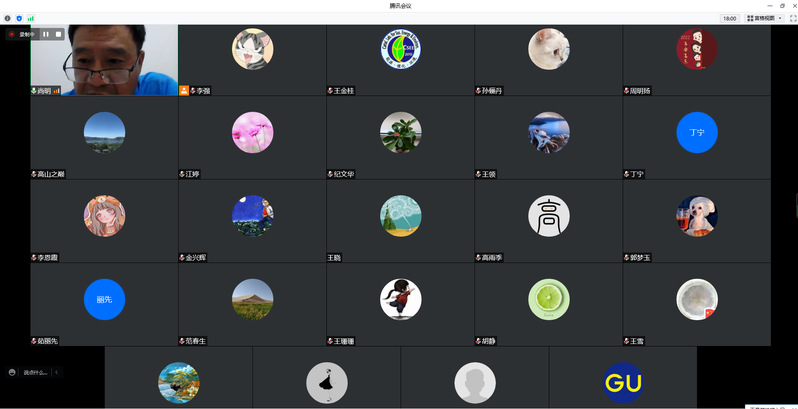Click the blue security shield icon

[19, 18]
